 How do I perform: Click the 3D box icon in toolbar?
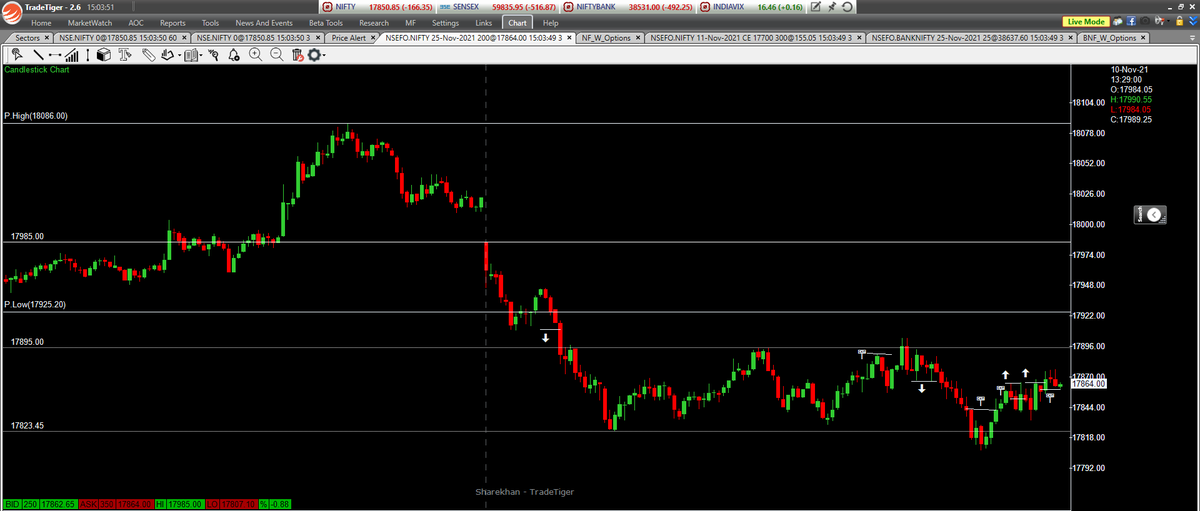(x=105, y=54)
